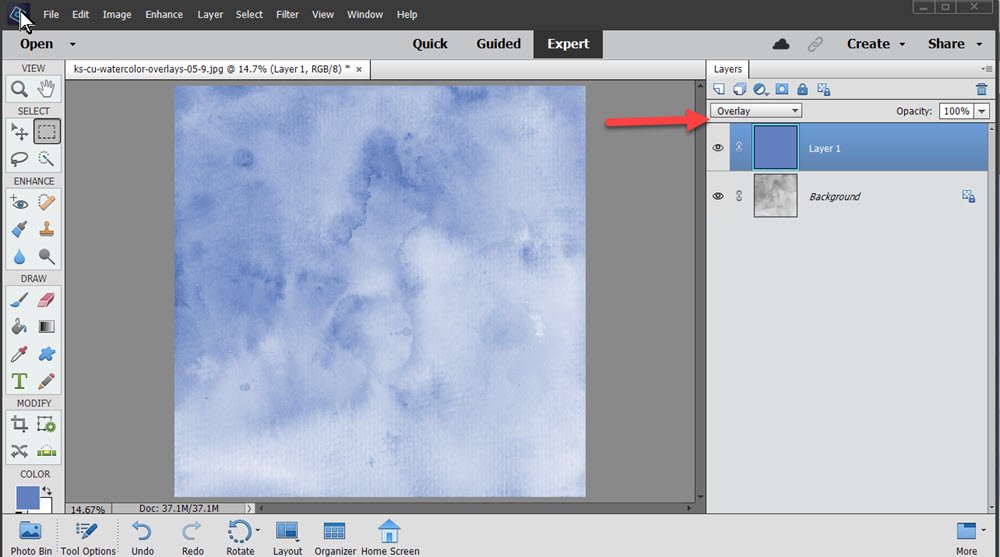
Task: Select the Crop tool
Action: [19, 424]
